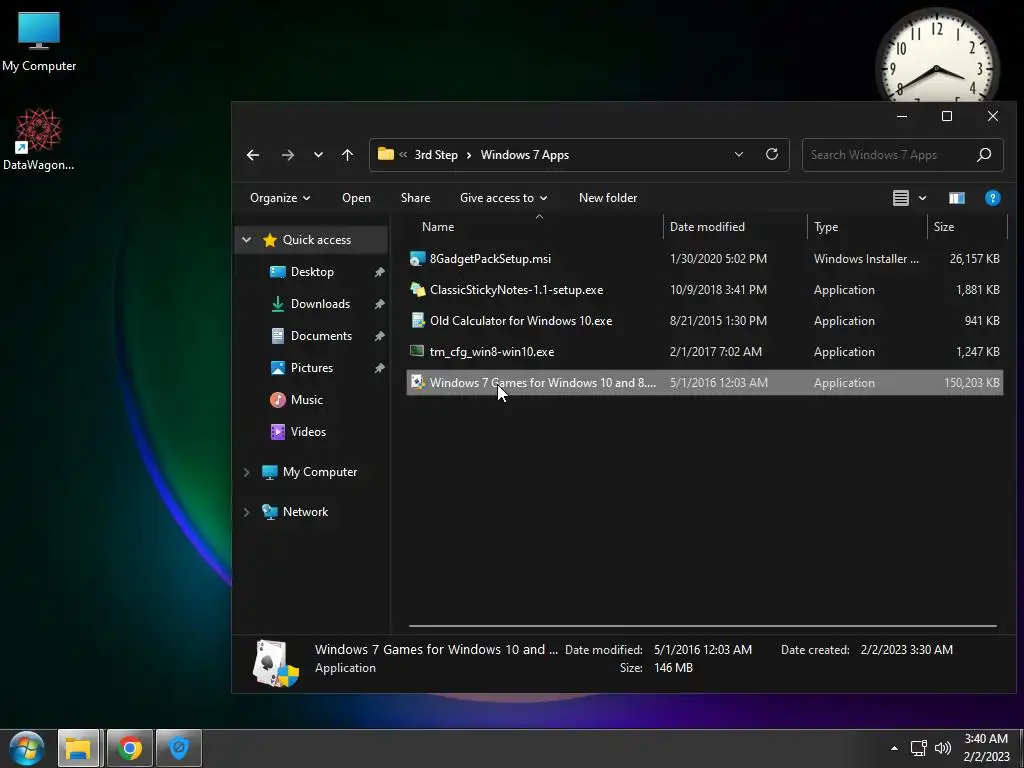Expand the address bar history dropdown
This screenshot has width=1024, height=768.
(739, 155)
